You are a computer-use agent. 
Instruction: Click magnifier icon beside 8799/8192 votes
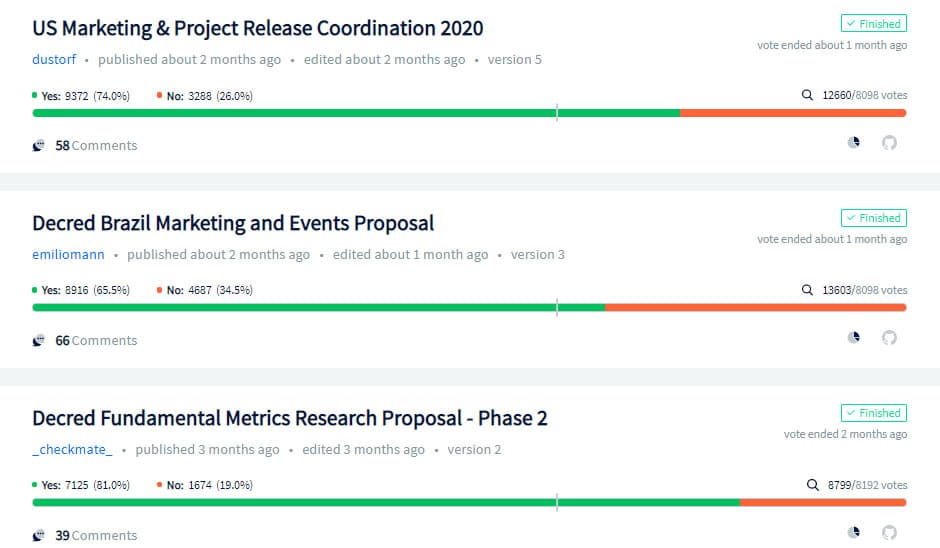[813, 485]
